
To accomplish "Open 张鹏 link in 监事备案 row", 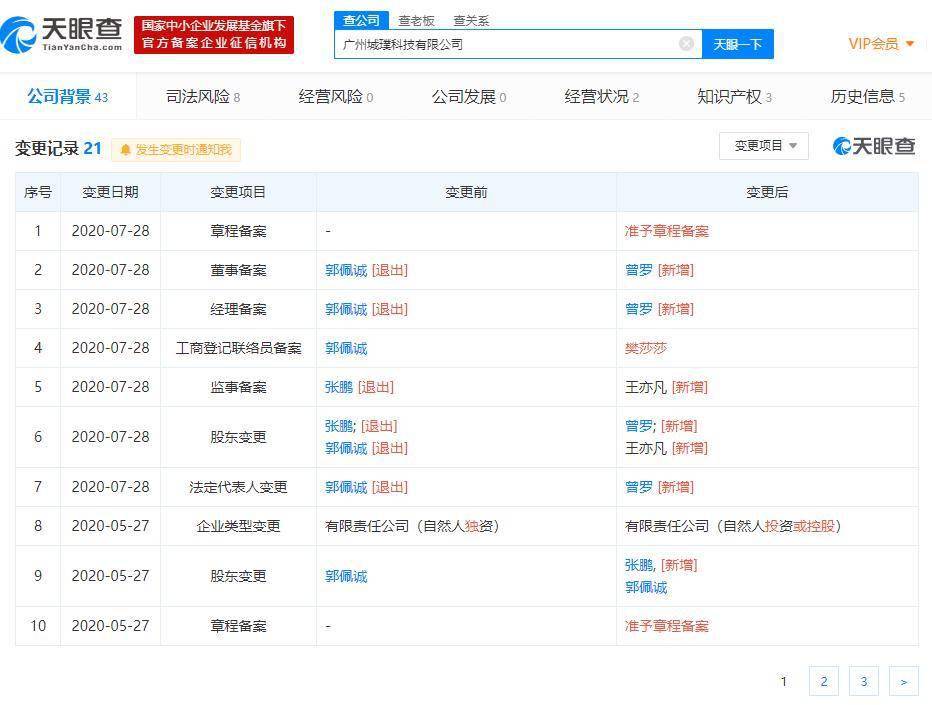I will pos(339,387).
